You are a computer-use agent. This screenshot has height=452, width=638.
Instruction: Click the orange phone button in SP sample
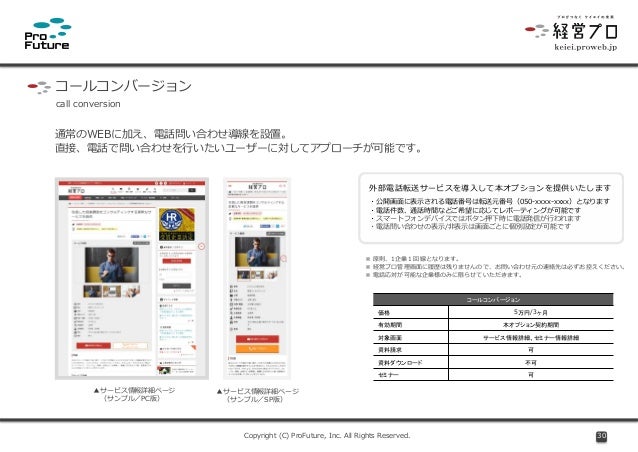[257, 349]
